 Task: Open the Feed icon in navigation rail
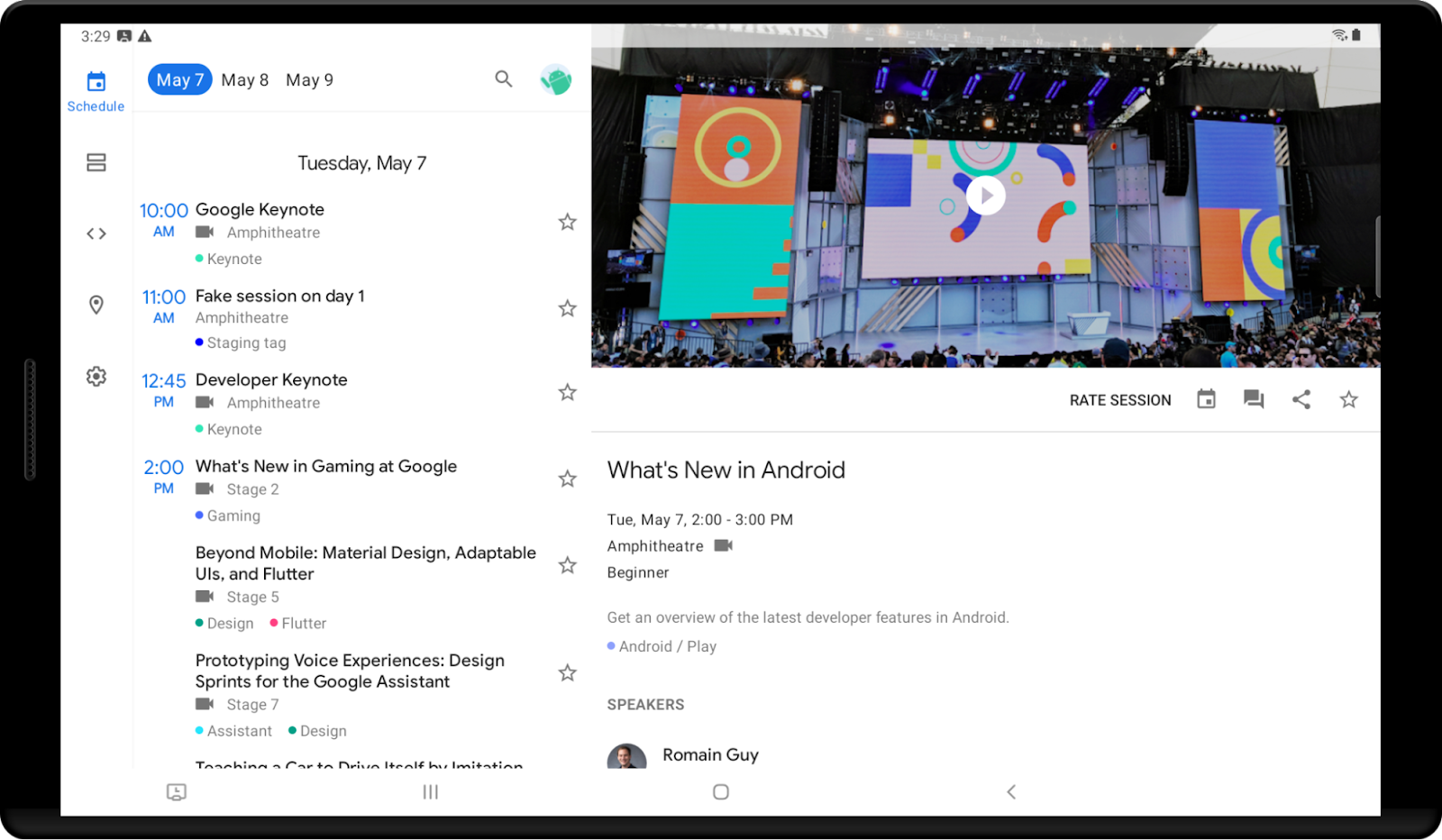(x=96, y=162)
